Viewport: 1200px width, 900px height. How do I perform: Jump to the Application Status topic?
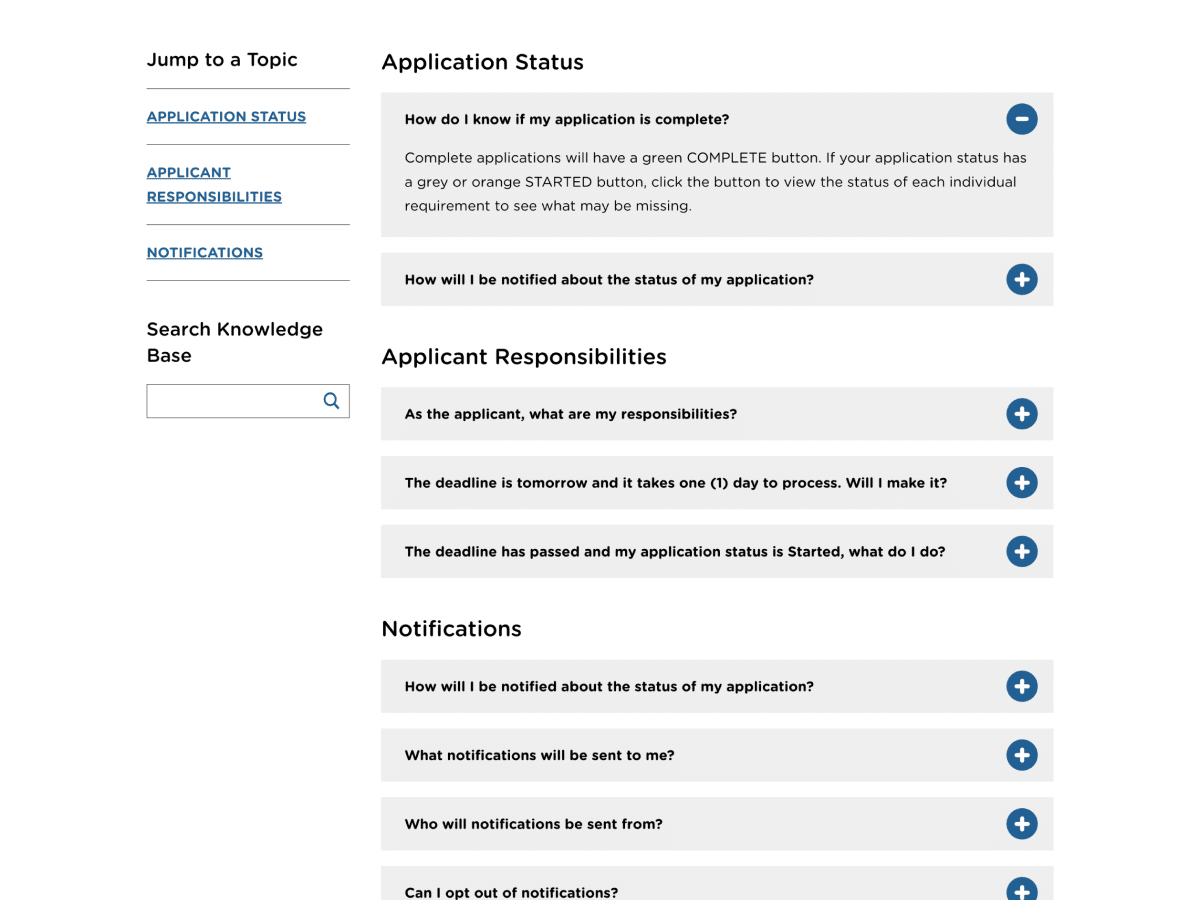pyautogui.click(x=226, y=117)
